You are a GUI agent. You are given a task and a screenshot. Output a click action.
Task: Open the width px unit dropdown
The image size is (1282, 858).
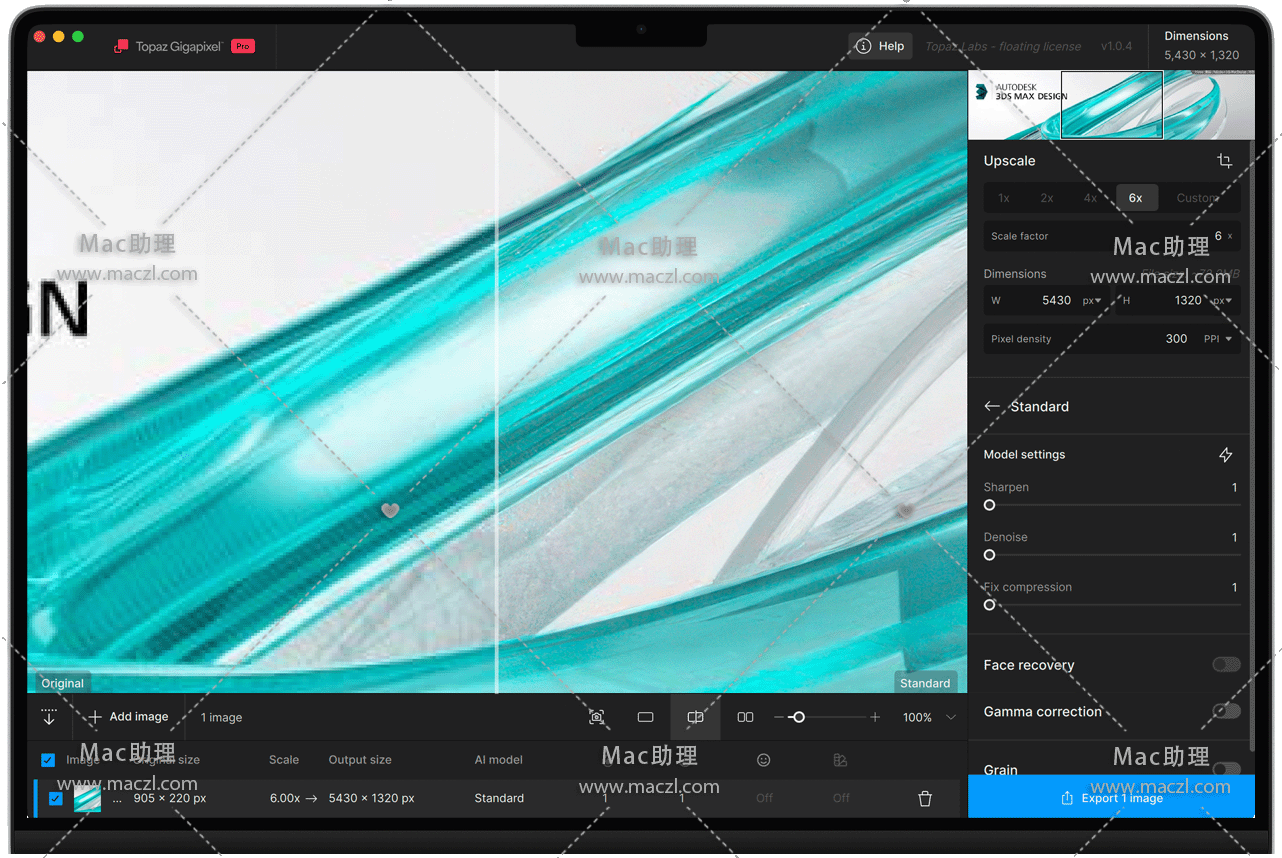coord(1091,300)
